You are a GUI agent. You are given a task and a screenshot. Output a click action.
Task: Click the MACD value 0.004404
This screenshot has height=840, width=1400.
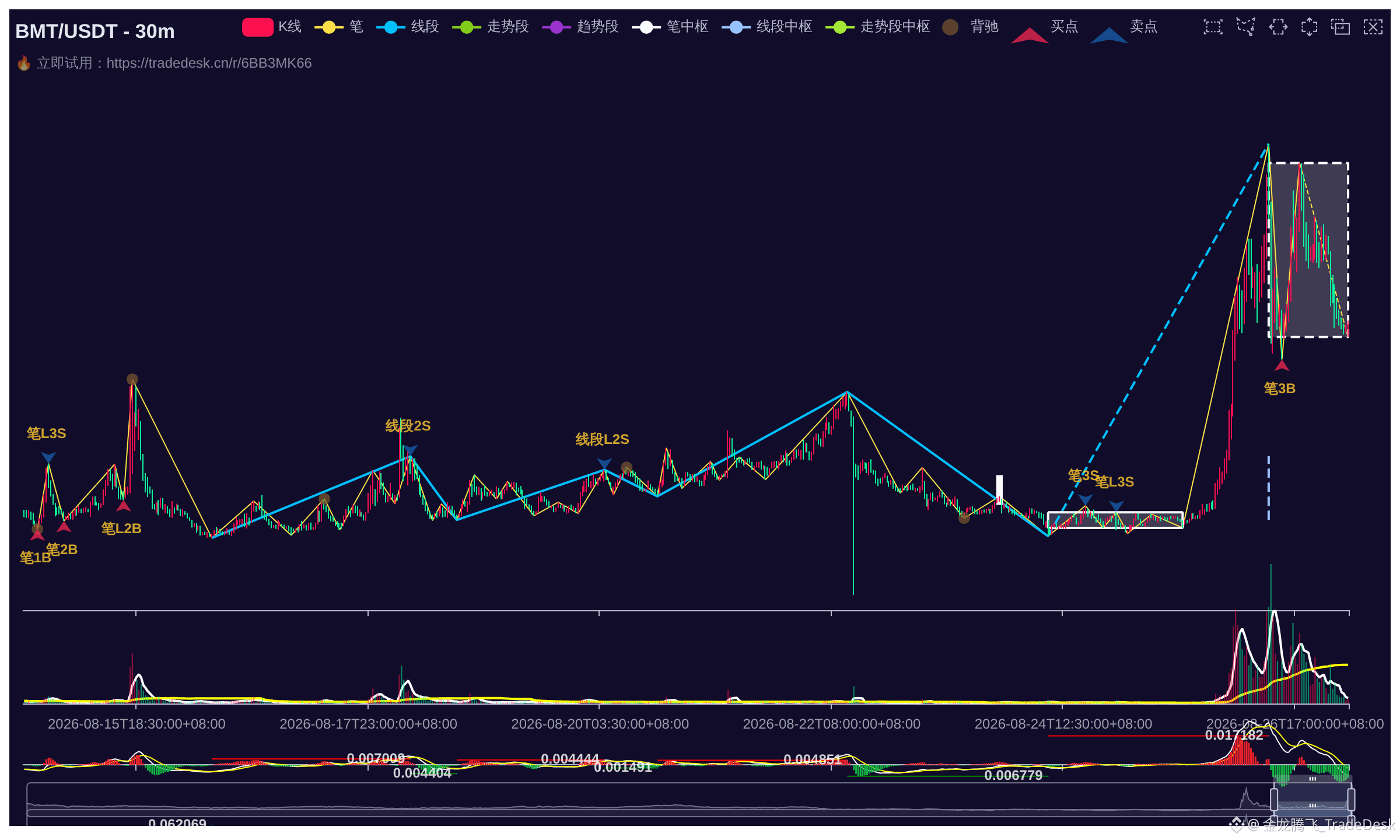pyautogui.click(x=422, y=773)
